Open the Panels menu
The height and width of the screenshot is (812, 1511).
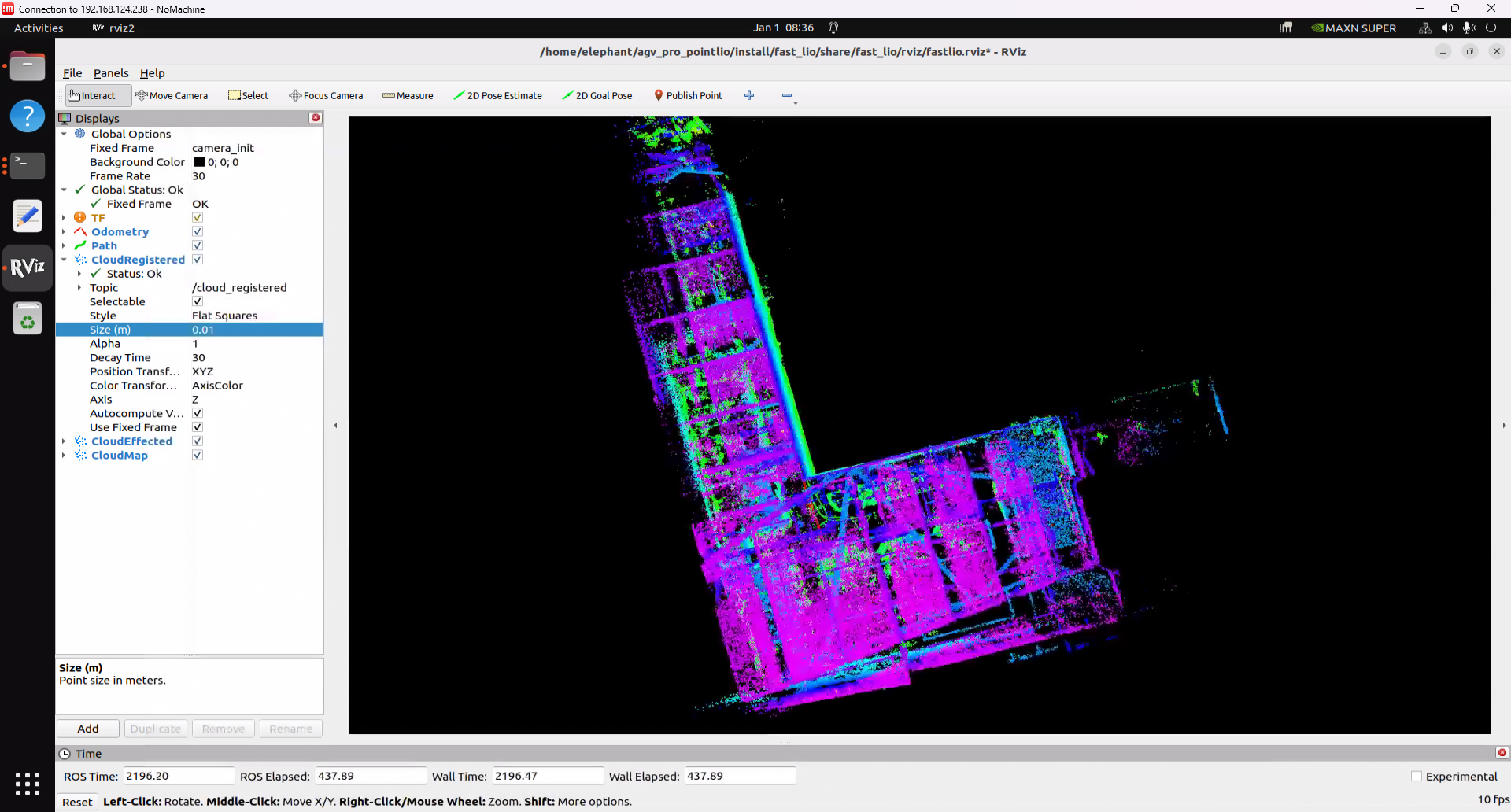point(111,73)
